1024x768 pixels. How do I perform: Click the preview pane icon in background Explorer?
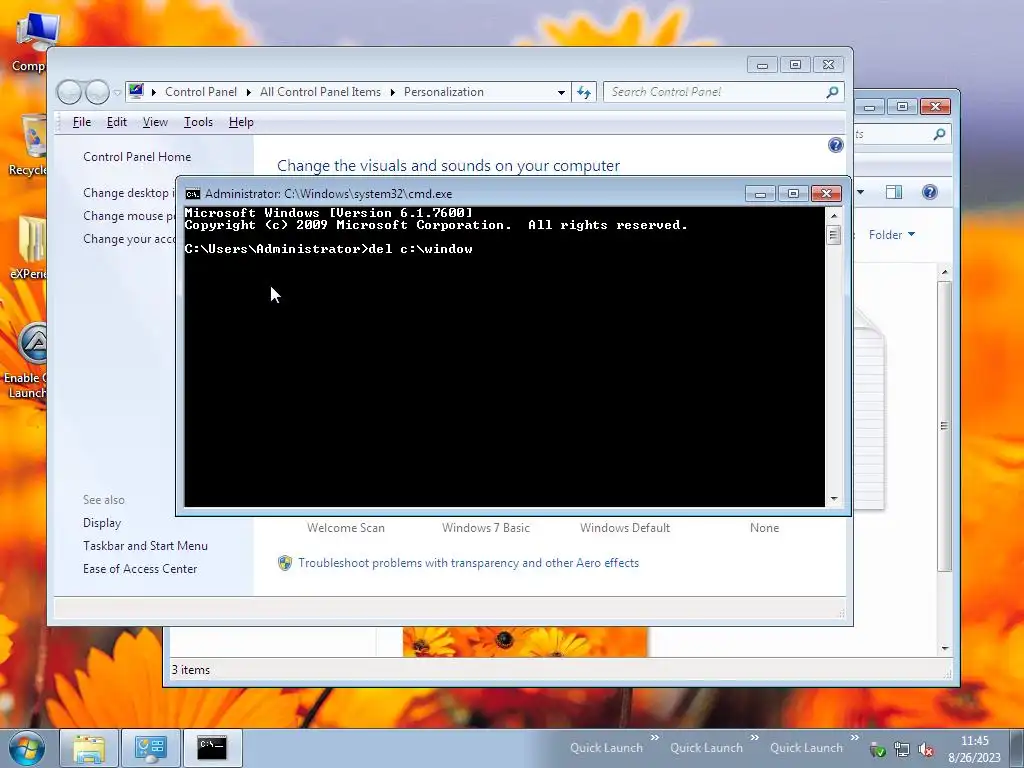click(894, 192)
